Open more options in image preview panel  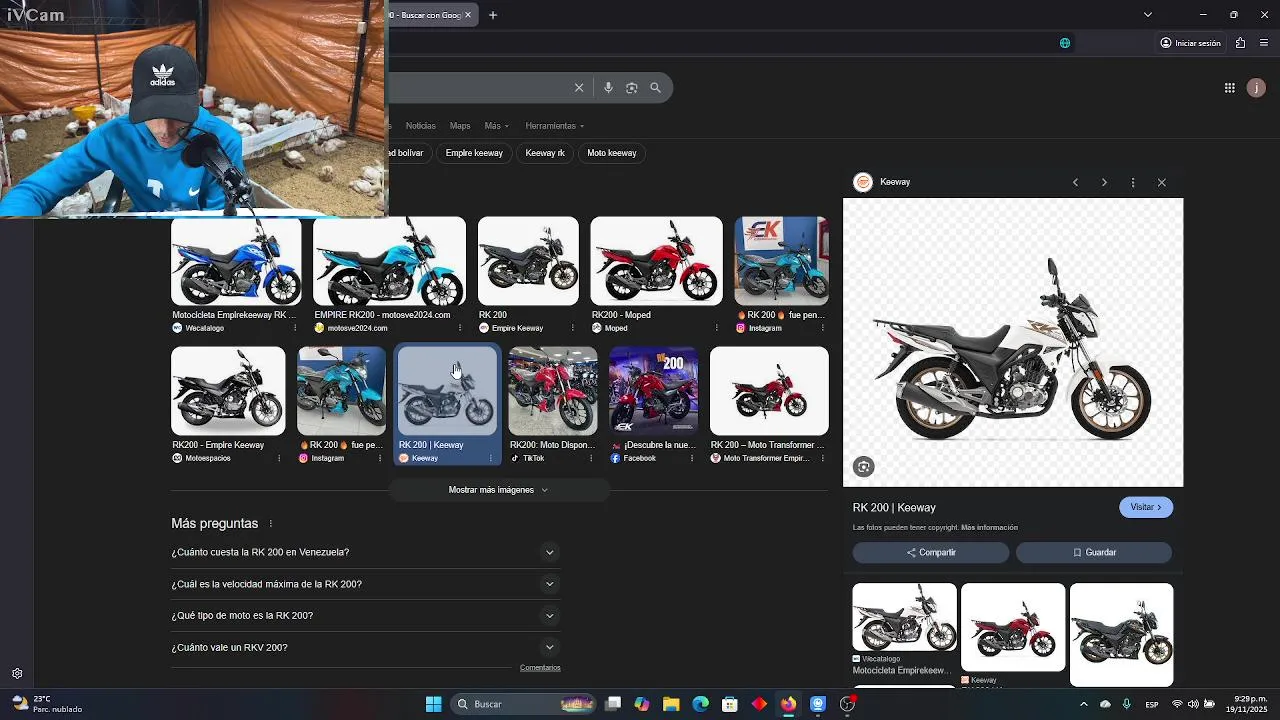[x=1133, y=182]
